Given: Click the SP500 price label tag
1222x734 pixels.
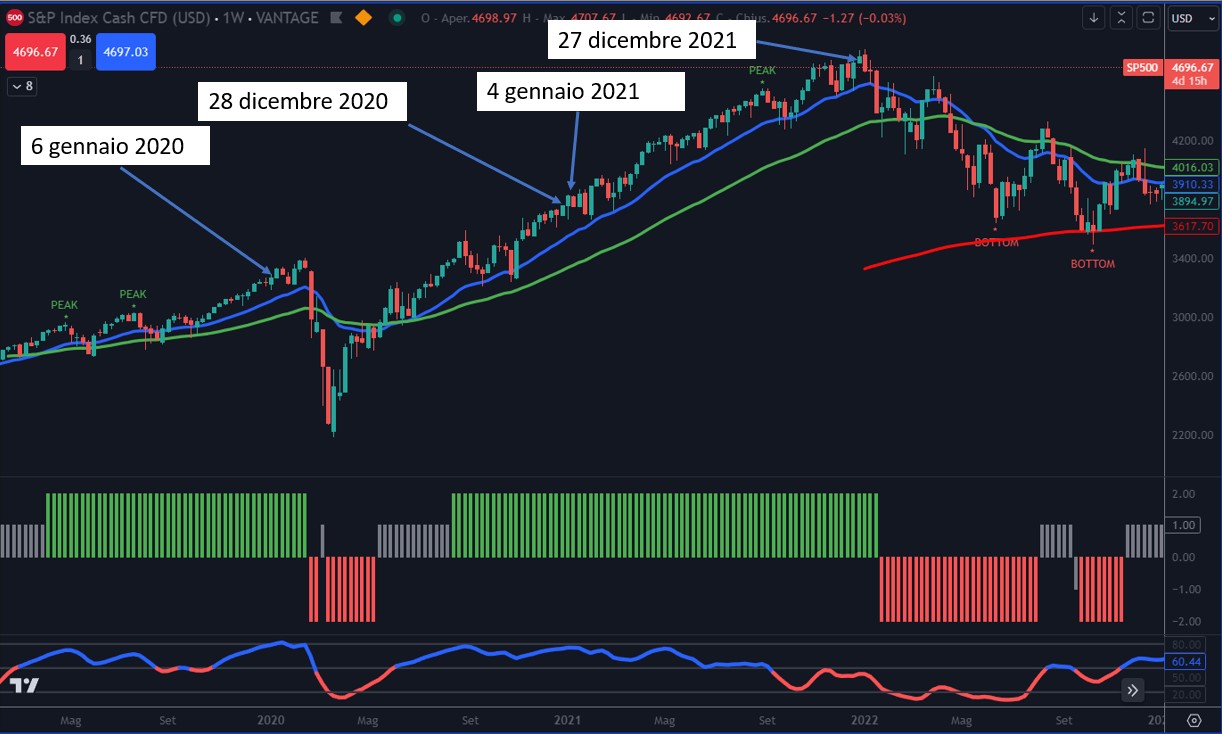Looking at the screenshot, I should pyautogui.click(x=1141, y=67).
